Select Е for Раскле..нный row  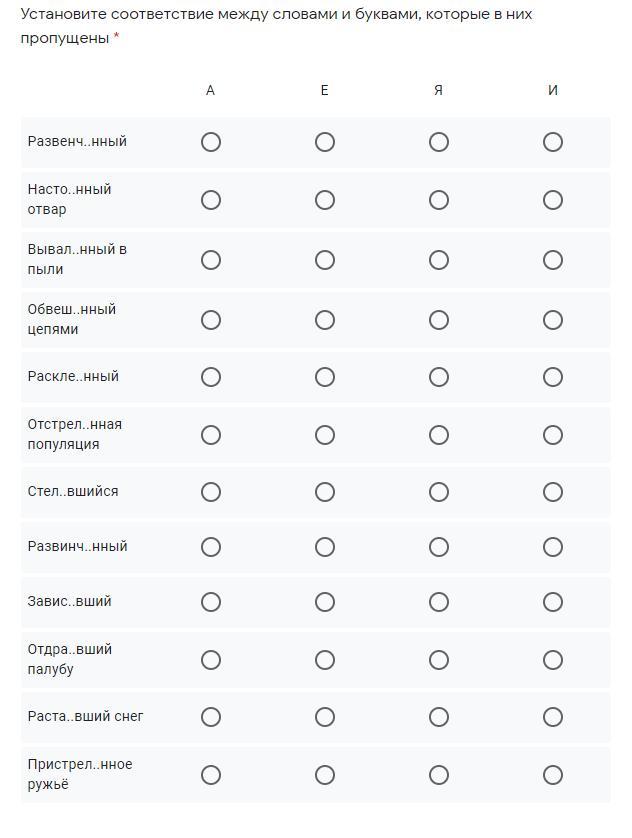point(325,377)
